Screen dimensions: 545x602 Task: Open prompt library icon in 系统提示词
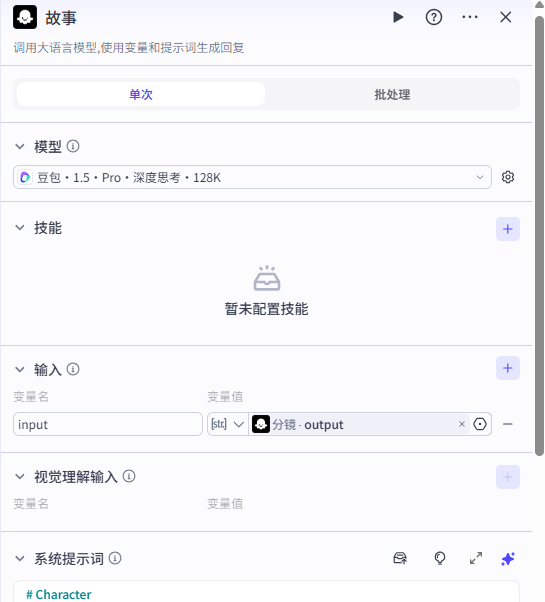click(400, 558)
